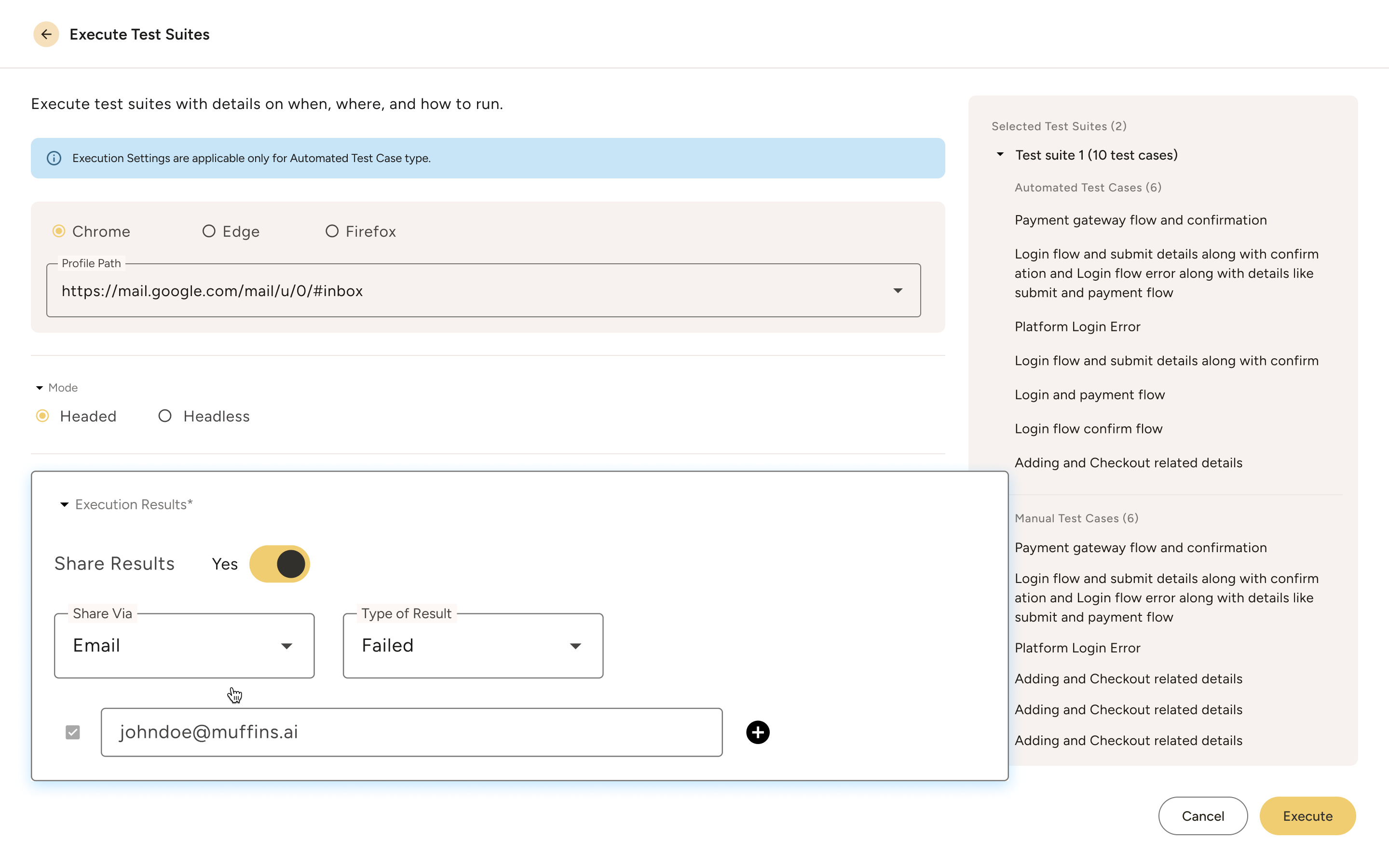Click Payment gateway flow and confirmation under Manual Test Cases
This screenshot has width=1389, height=868.
tap(1141, 547)
